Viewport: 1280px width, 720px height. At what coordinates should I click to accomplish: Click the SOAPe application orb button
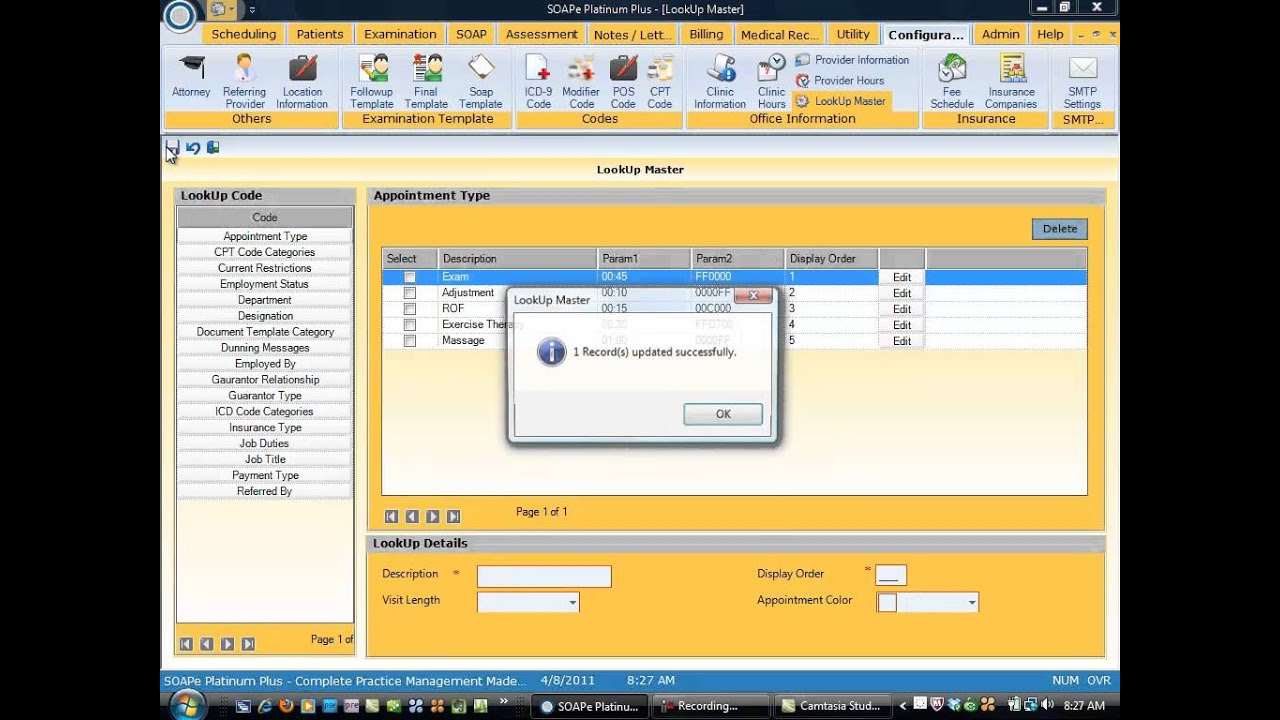click(180, 17)
